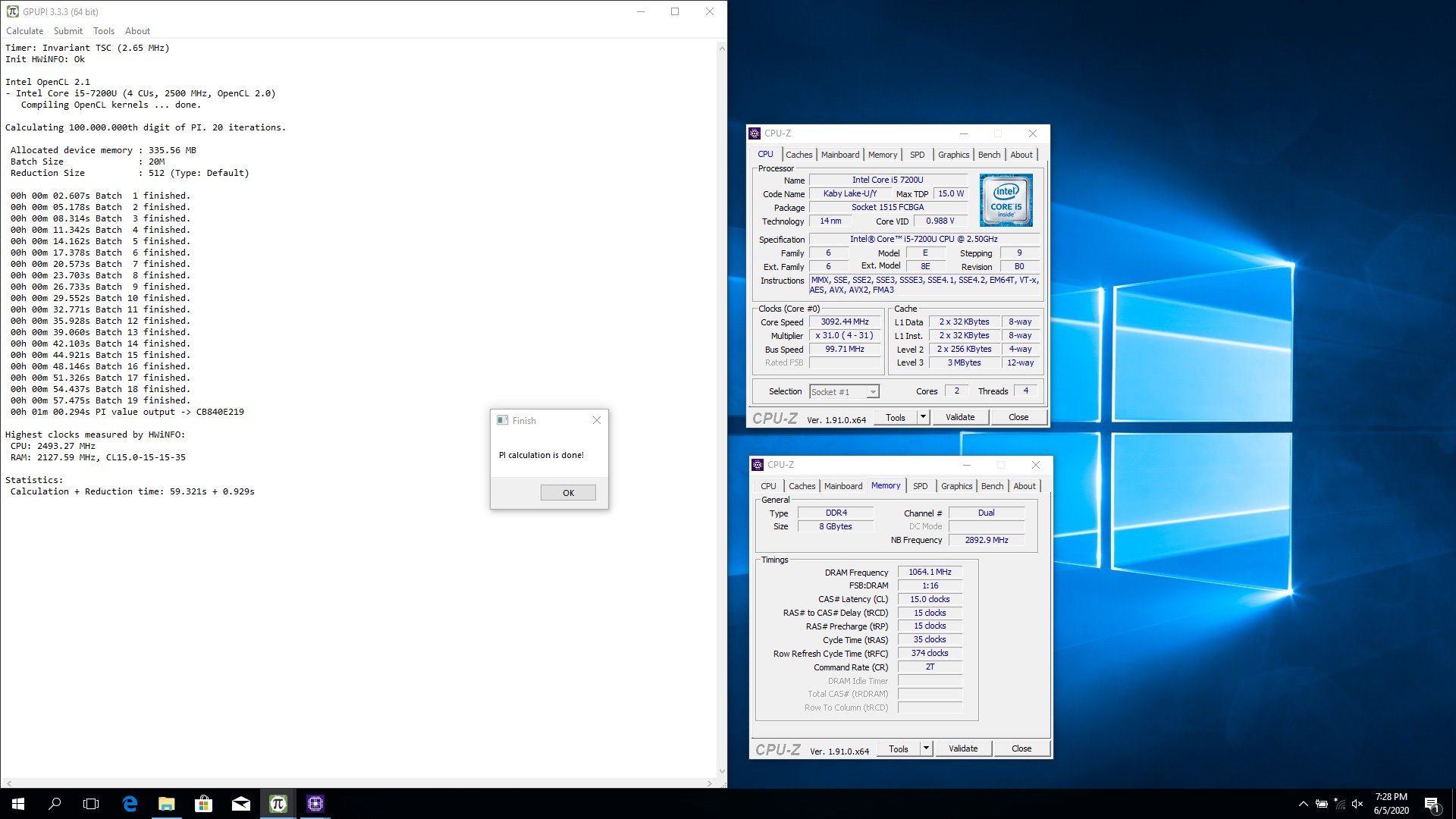Select the Bench tab in the upper CPU-Z window
Viewport: 1456px width, 819px height.
click(990, 155)
